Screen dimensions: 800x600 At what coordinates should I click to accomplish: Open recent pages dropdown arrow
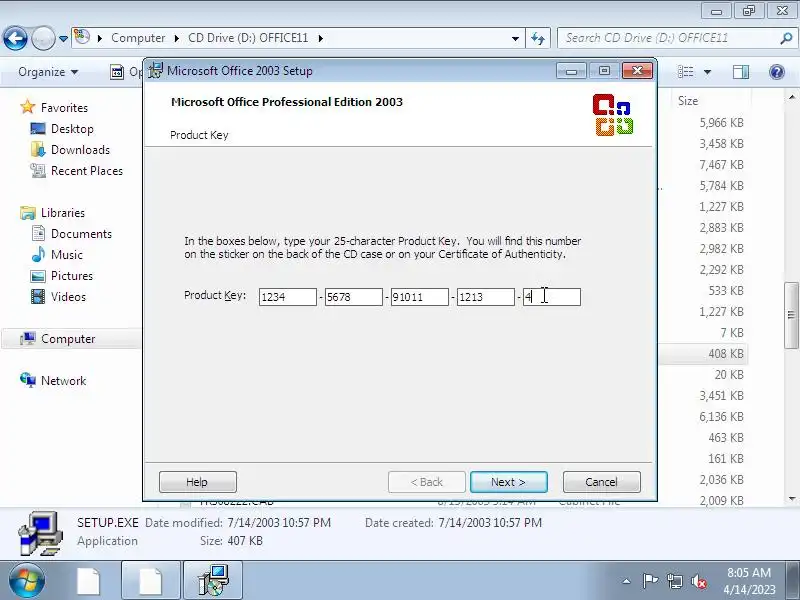point(63,38)
